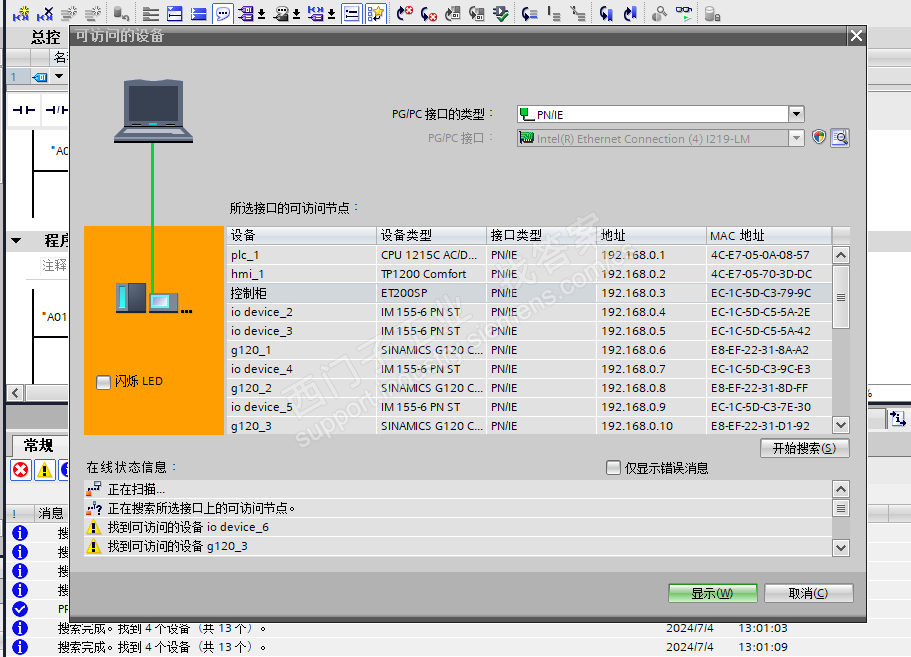Close the 可访问的设备 dialog
Screen dimensions: 911x657
pyautogui.click(x=856, y=36)
